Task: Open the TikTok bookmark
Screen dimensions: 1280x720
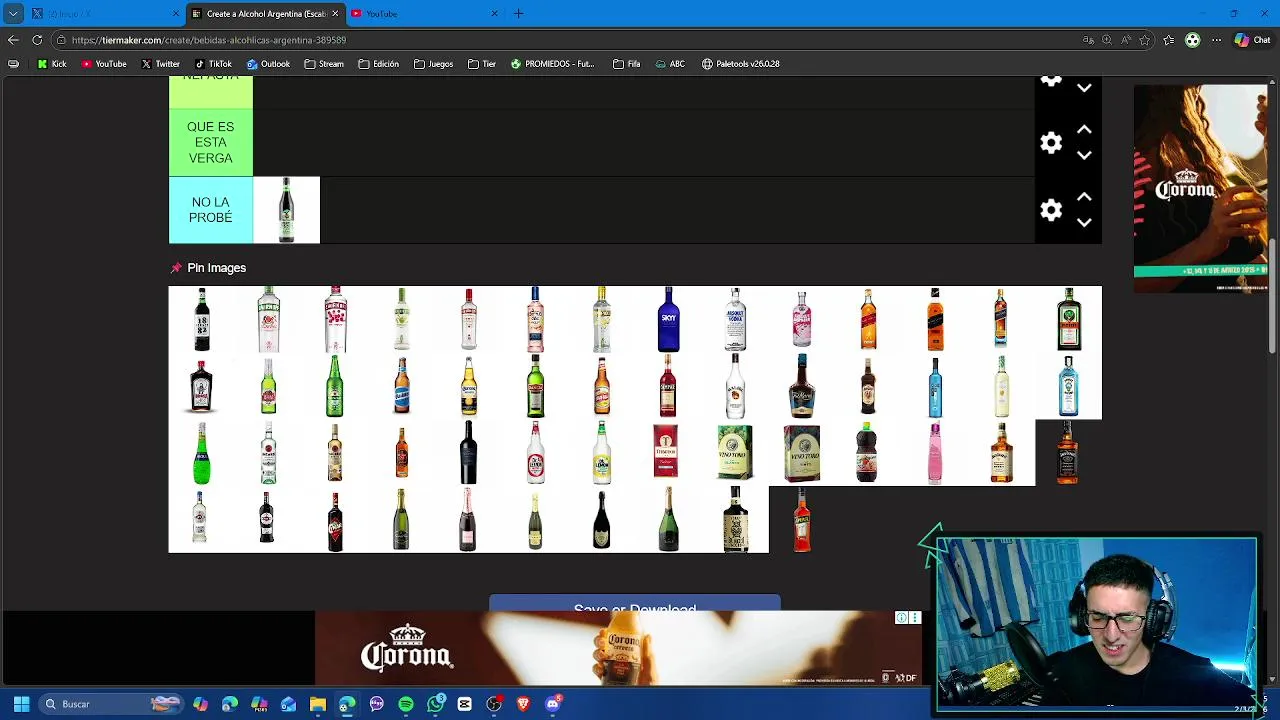Action: click(213, 64)
